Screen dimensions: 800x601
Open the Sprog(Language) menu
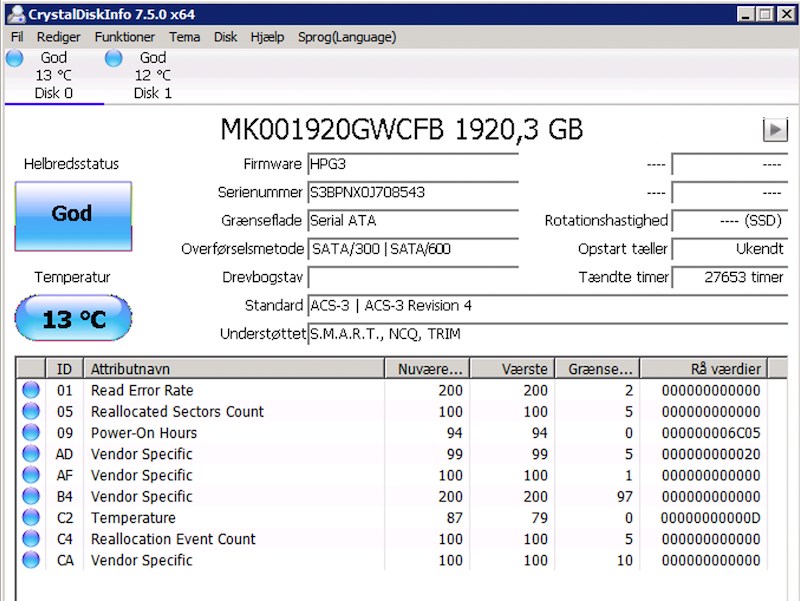[x=347, y=37]
